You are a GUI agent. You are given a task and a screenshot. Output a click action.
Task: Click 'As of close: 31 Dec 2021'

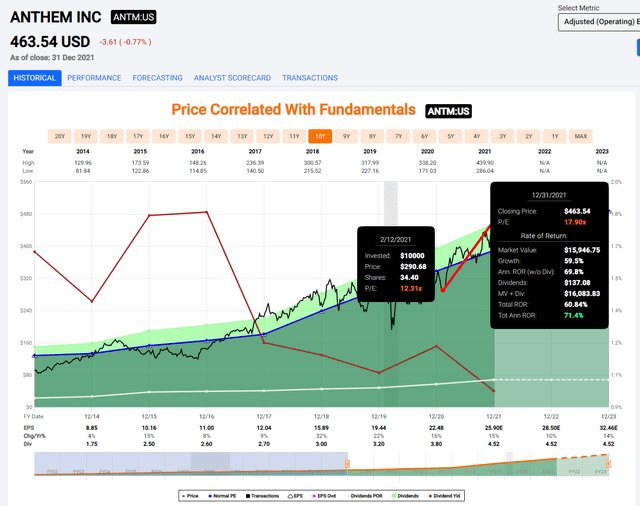pyautogui.click(x=52, y=58)
